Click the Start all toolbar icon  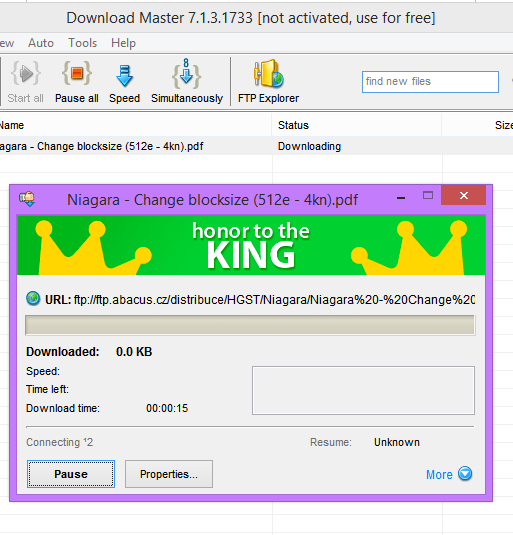point(26,73)
